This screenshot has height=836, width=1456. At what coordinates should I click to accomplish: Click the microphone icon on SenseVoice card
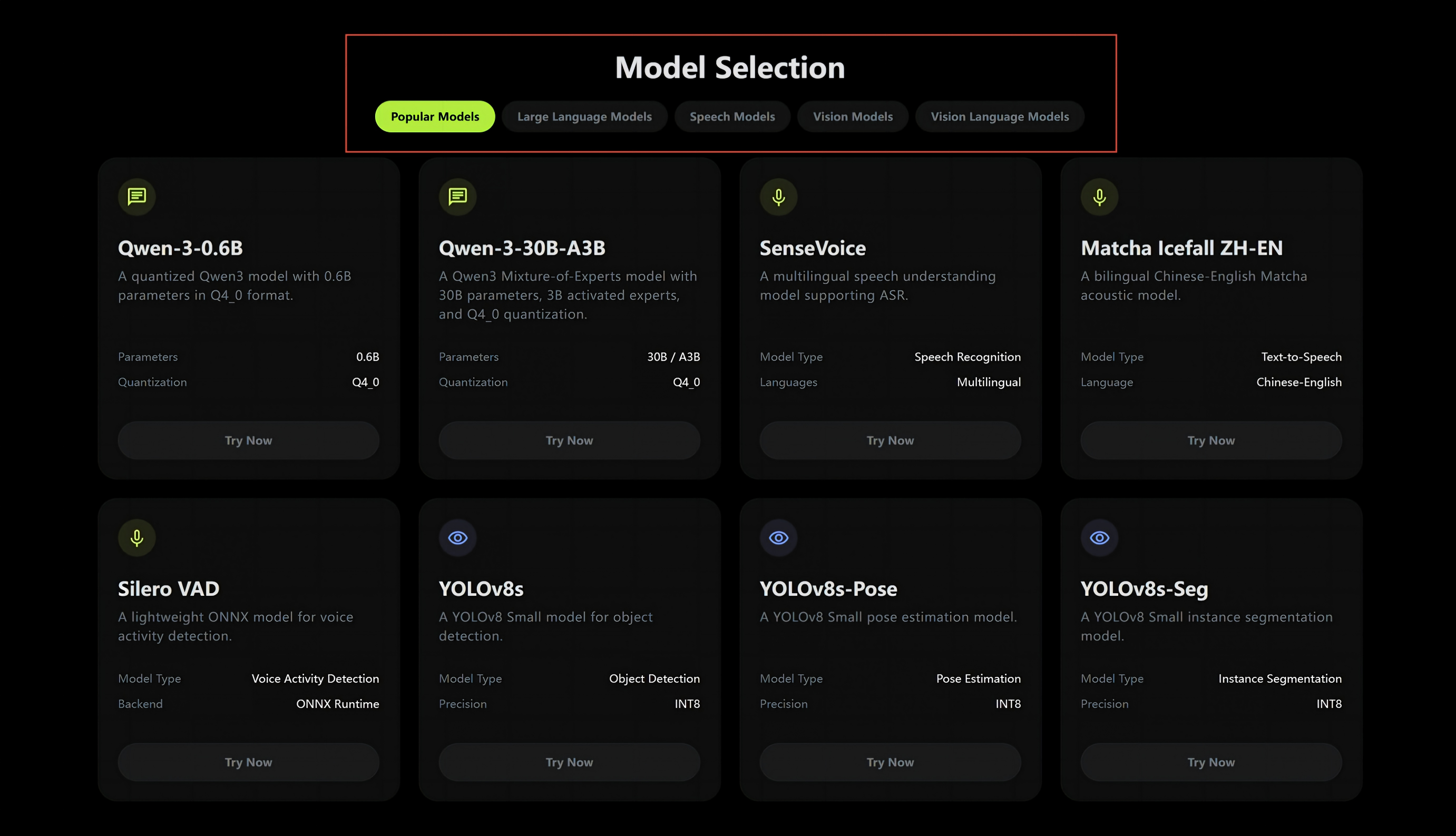779,197
